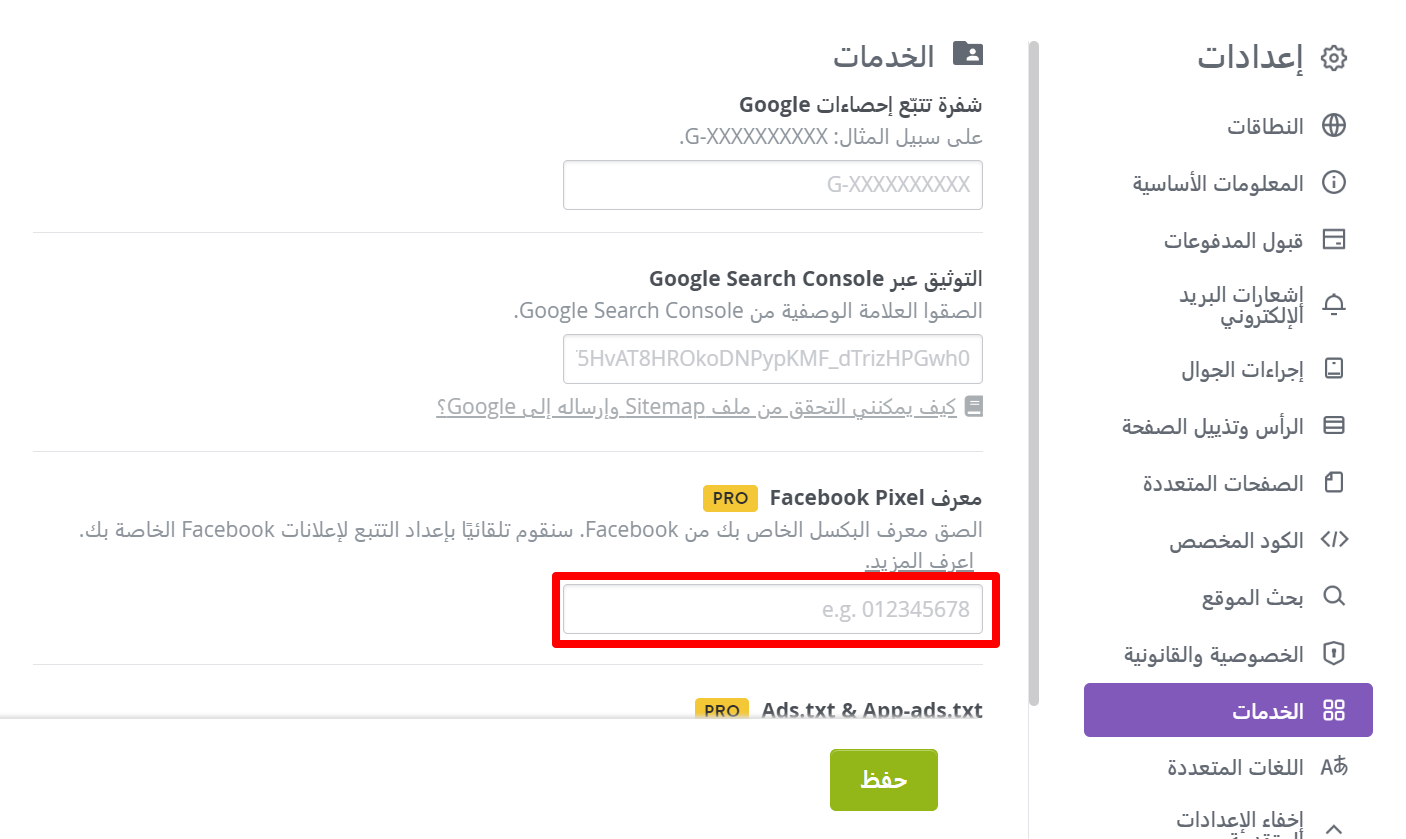Image resolution: width=1406 pixels, height=839 pixels.
Task: Click the info icon beside المعلومات الأساسية
Action: 1334,183
